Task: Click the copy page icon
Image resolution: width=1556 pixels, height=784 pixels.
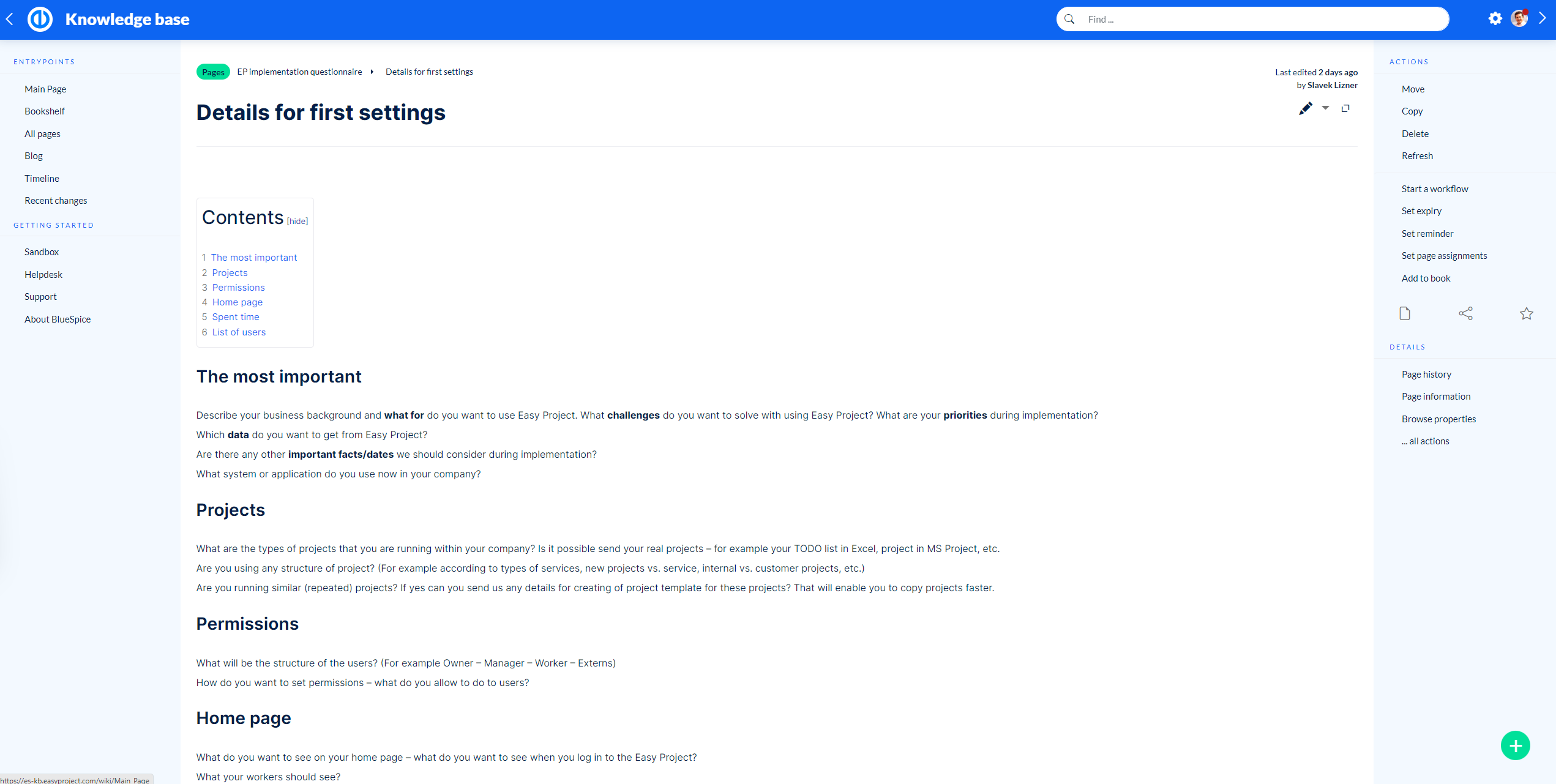Action: click(1346, 109)
